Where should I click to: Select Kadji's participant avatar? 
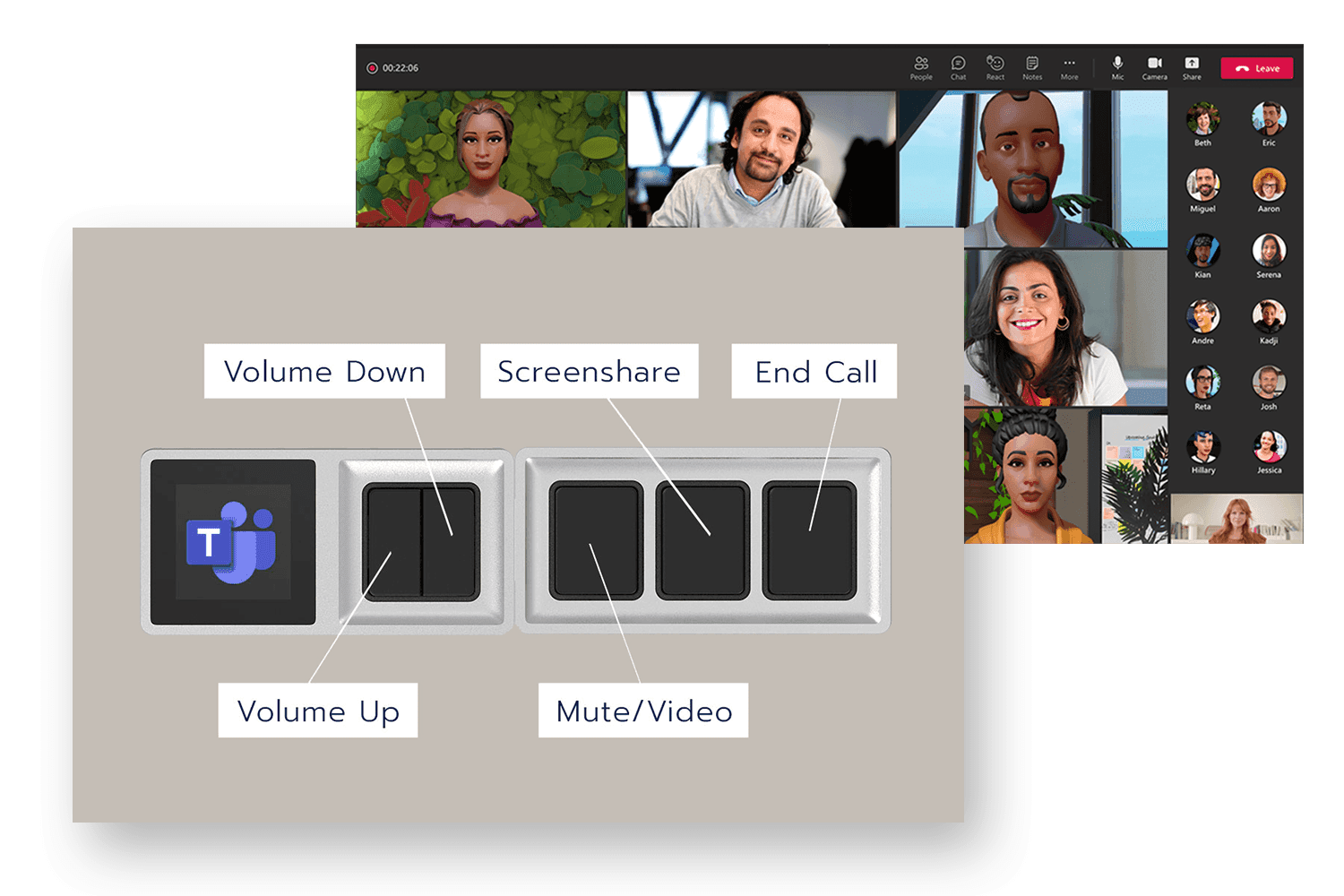(1269, 316)
